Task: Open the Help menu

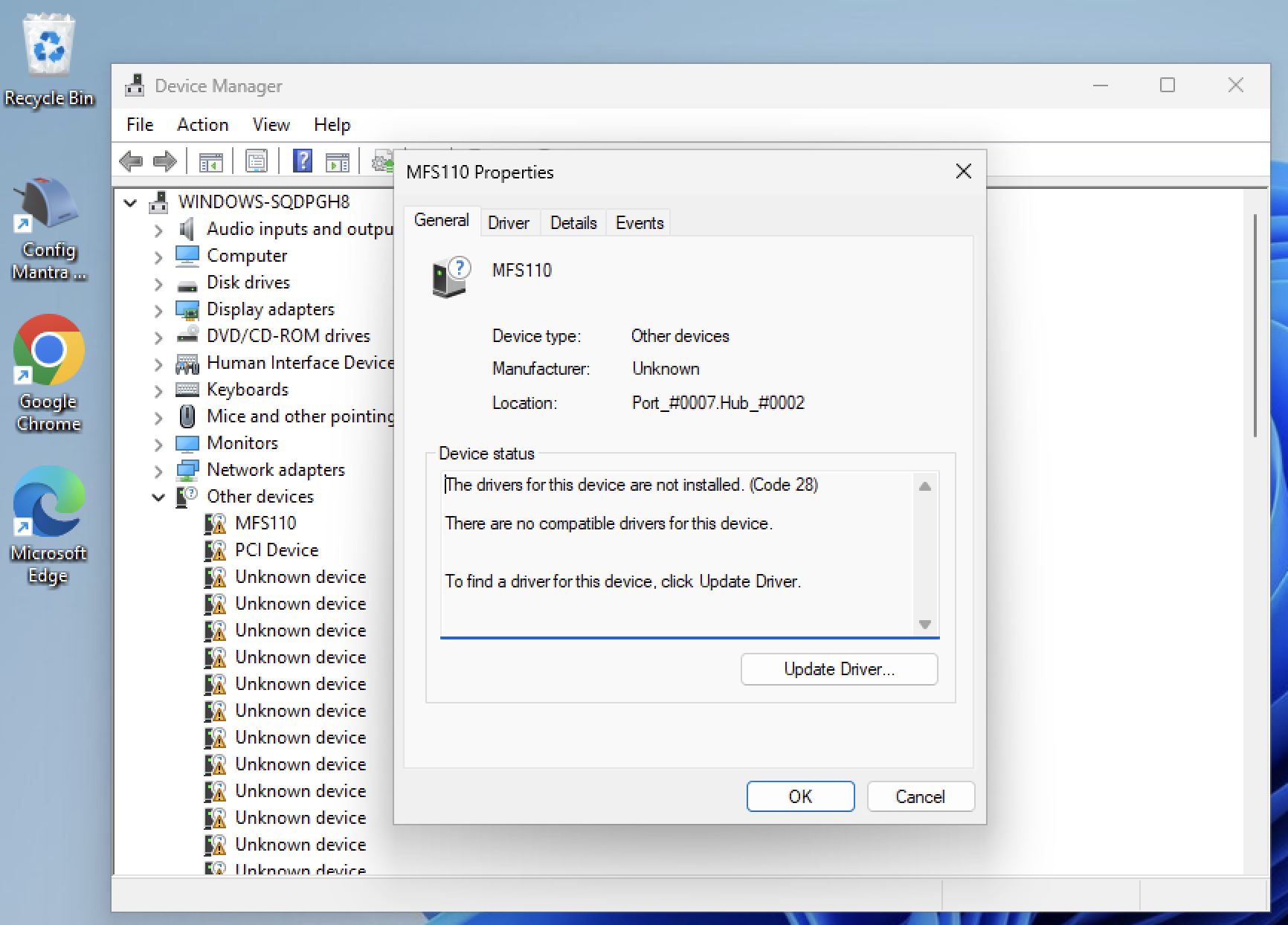Action: tap(332, 125)
